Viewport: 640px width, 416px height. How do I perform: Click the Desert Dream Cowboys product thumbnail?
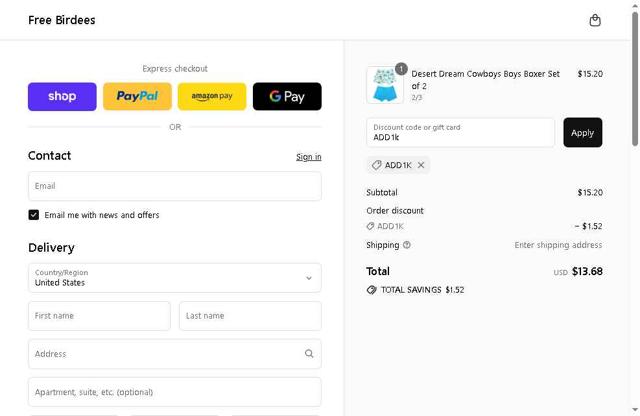pyautogui.click(x=385, y=85)
